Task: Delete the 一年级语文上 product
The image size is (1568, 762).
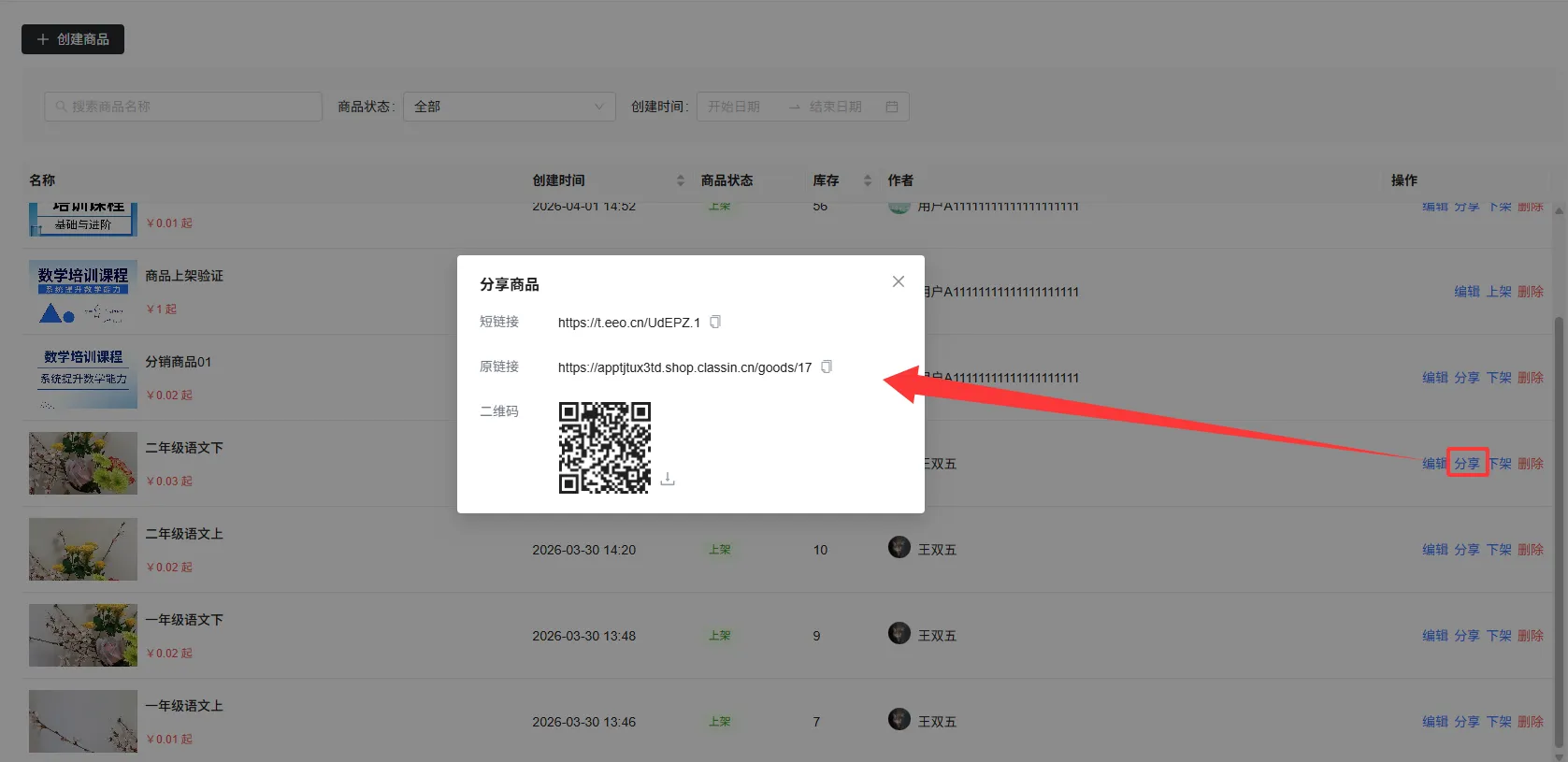Action: pos(1531,722)
